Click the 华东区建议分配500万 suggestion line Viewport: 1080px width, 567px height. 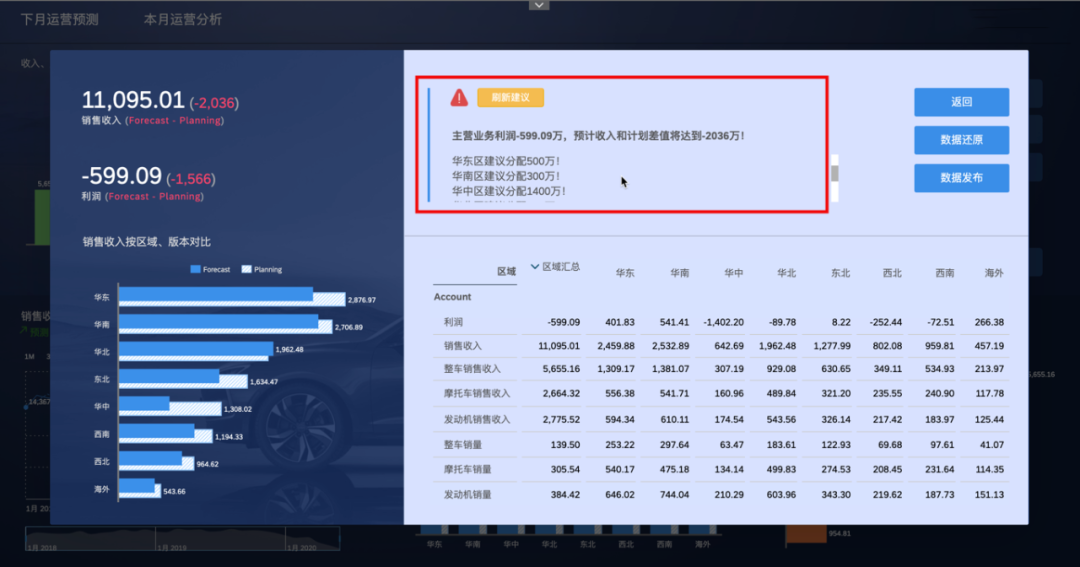(506, 161)
